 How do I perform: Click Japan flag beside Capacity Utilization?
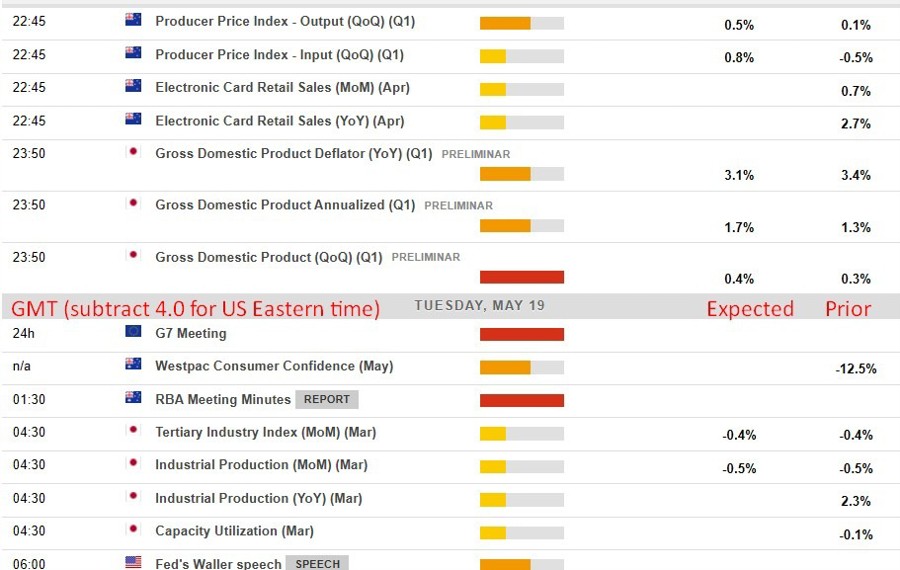pos(133,529)
